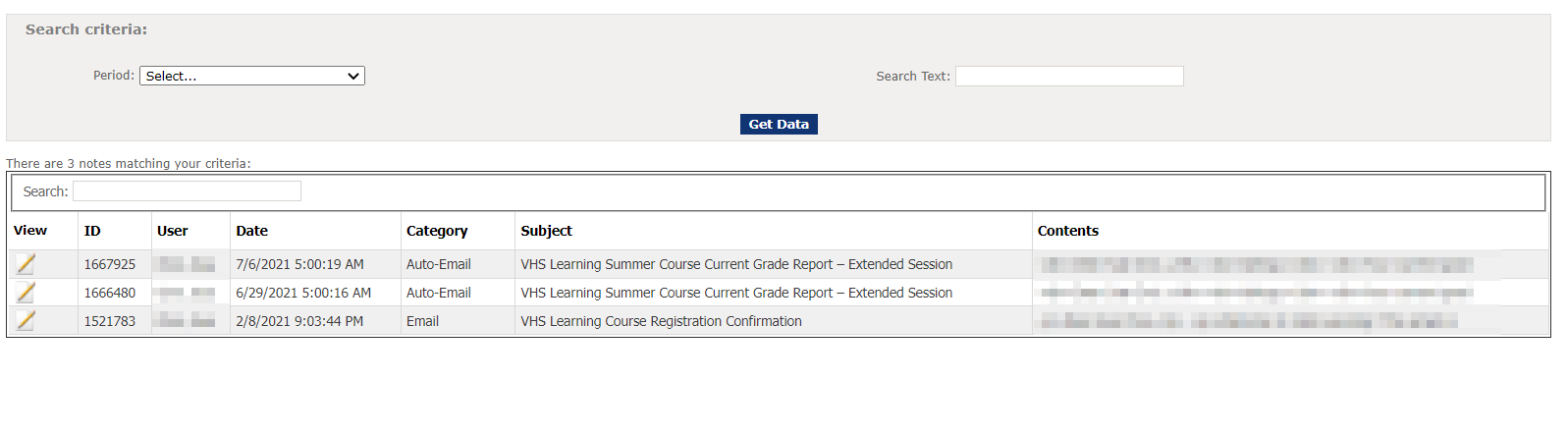The height and width of the screenshot is (435, 1568).
Task: Sort notes by the Subject column header
Action: click(x=546, y=231)
